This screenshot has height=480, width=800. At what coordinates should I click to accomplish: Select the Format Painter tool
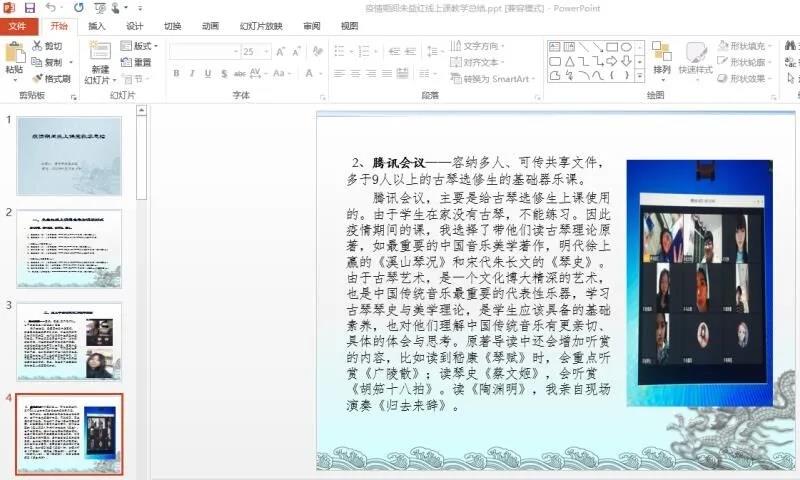[51, 79]
